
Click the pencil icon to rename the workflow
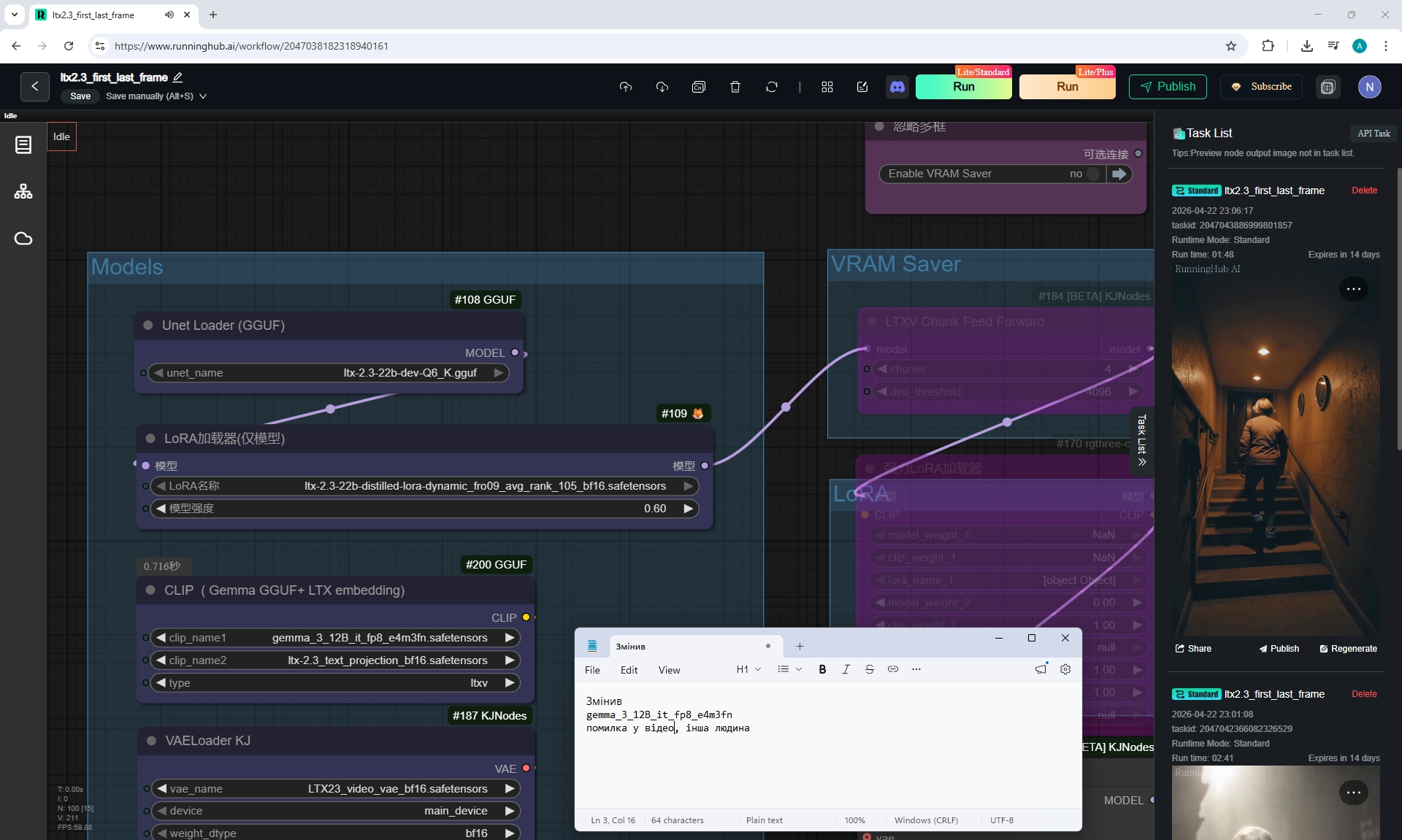(x=177, y=77)
